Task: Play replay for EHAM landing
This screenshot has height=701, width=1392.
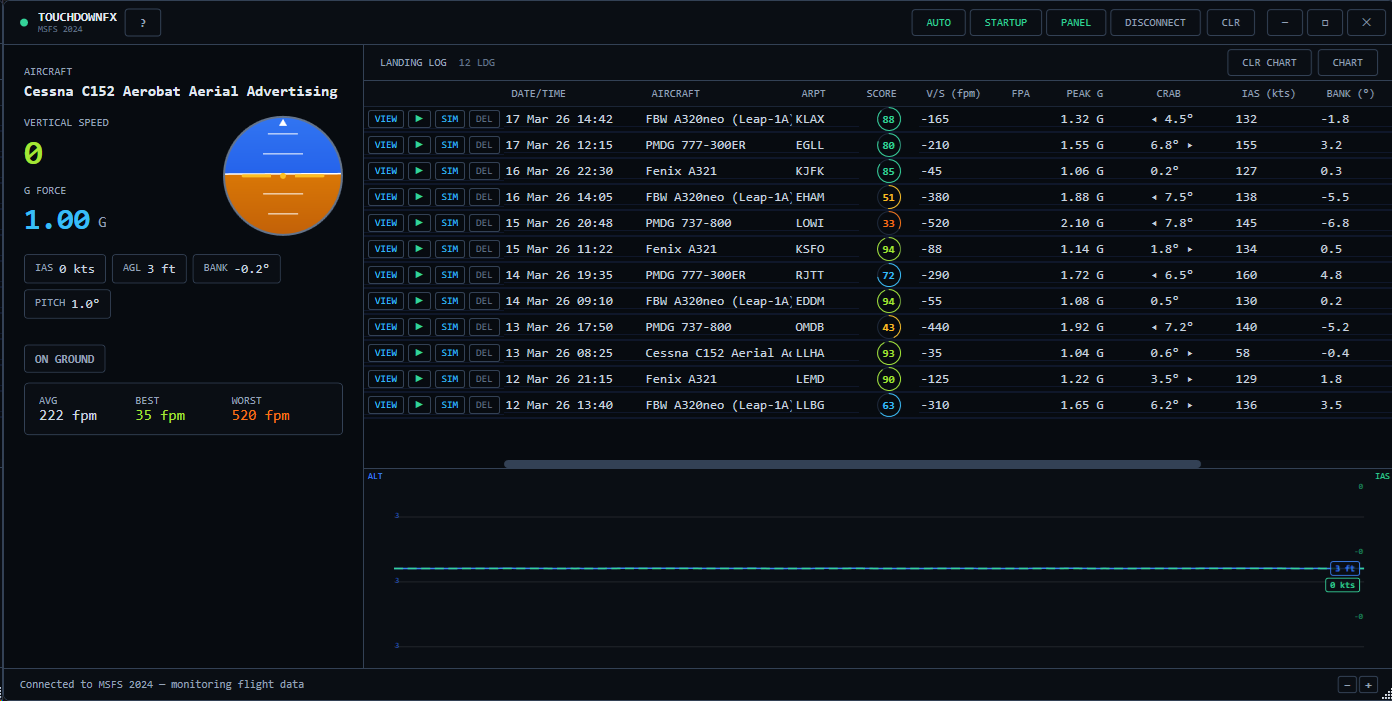Action: click(x=419, y=197)
